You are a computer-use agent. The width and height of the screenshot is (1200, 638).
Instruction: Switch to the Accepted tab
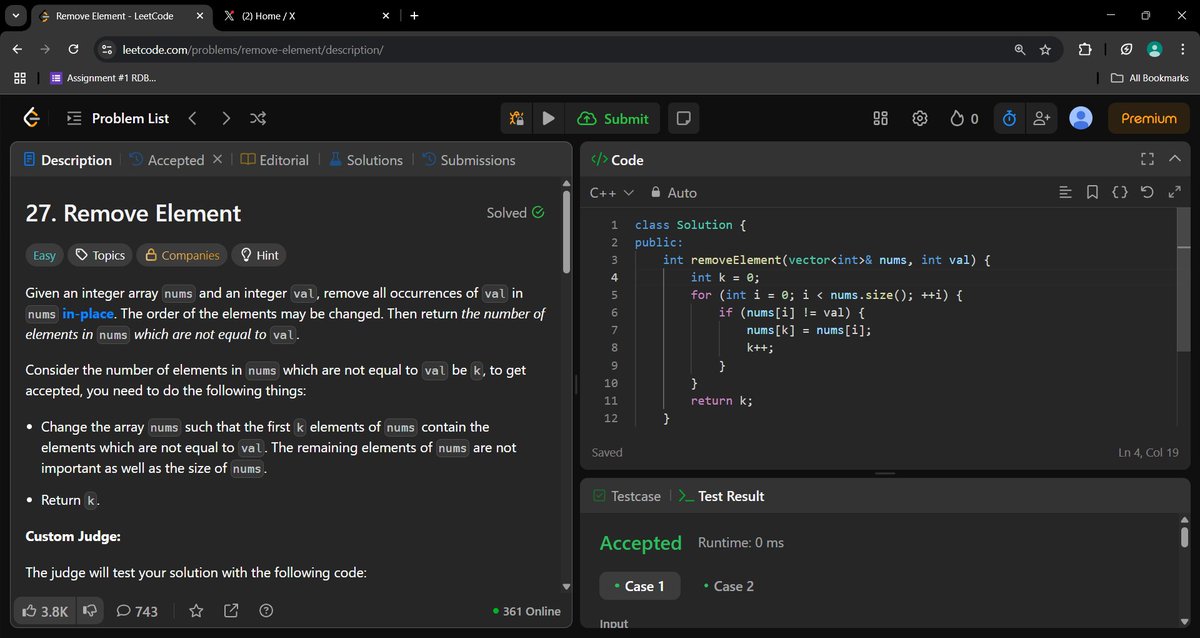click(166, 160)
